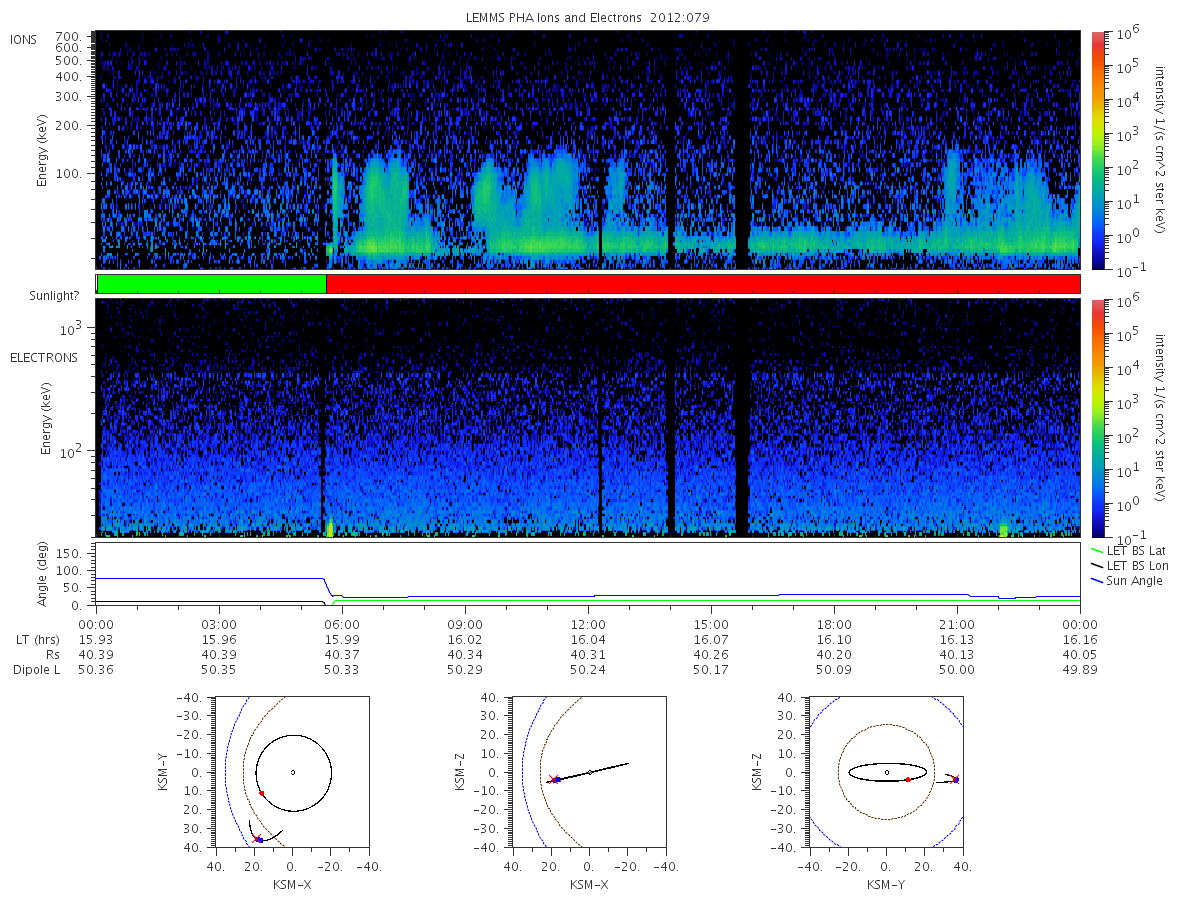Click the 21:00 time axis label
1200x900 pixels.
(957, 624)
